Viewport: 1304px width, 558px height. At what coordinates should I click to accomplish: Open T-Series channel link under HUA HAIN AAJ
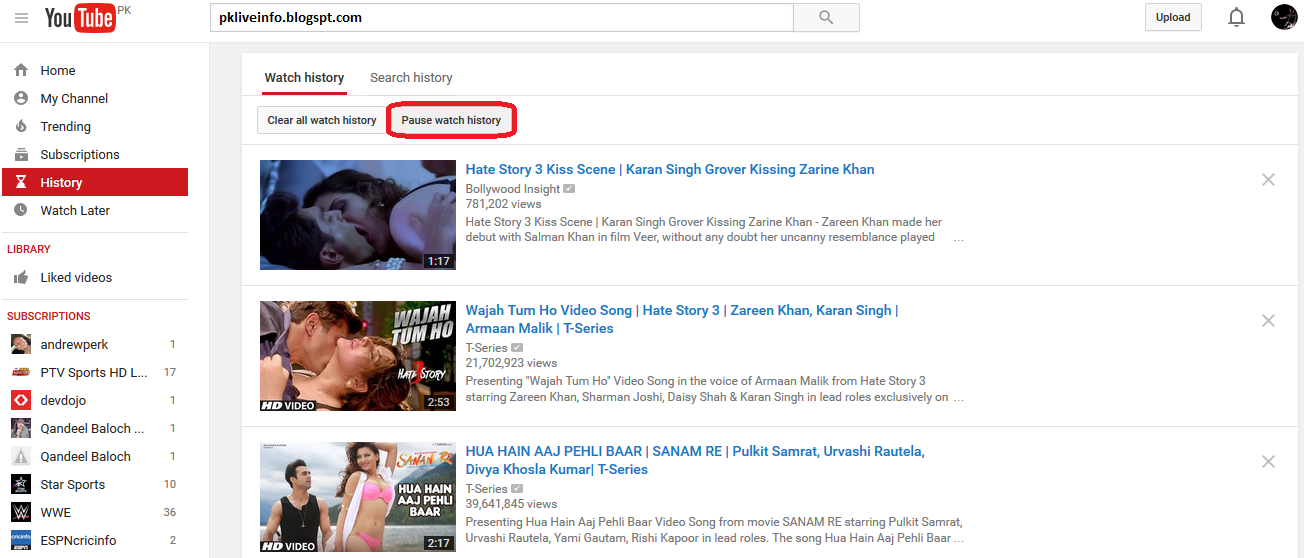(x=487, y=489)
